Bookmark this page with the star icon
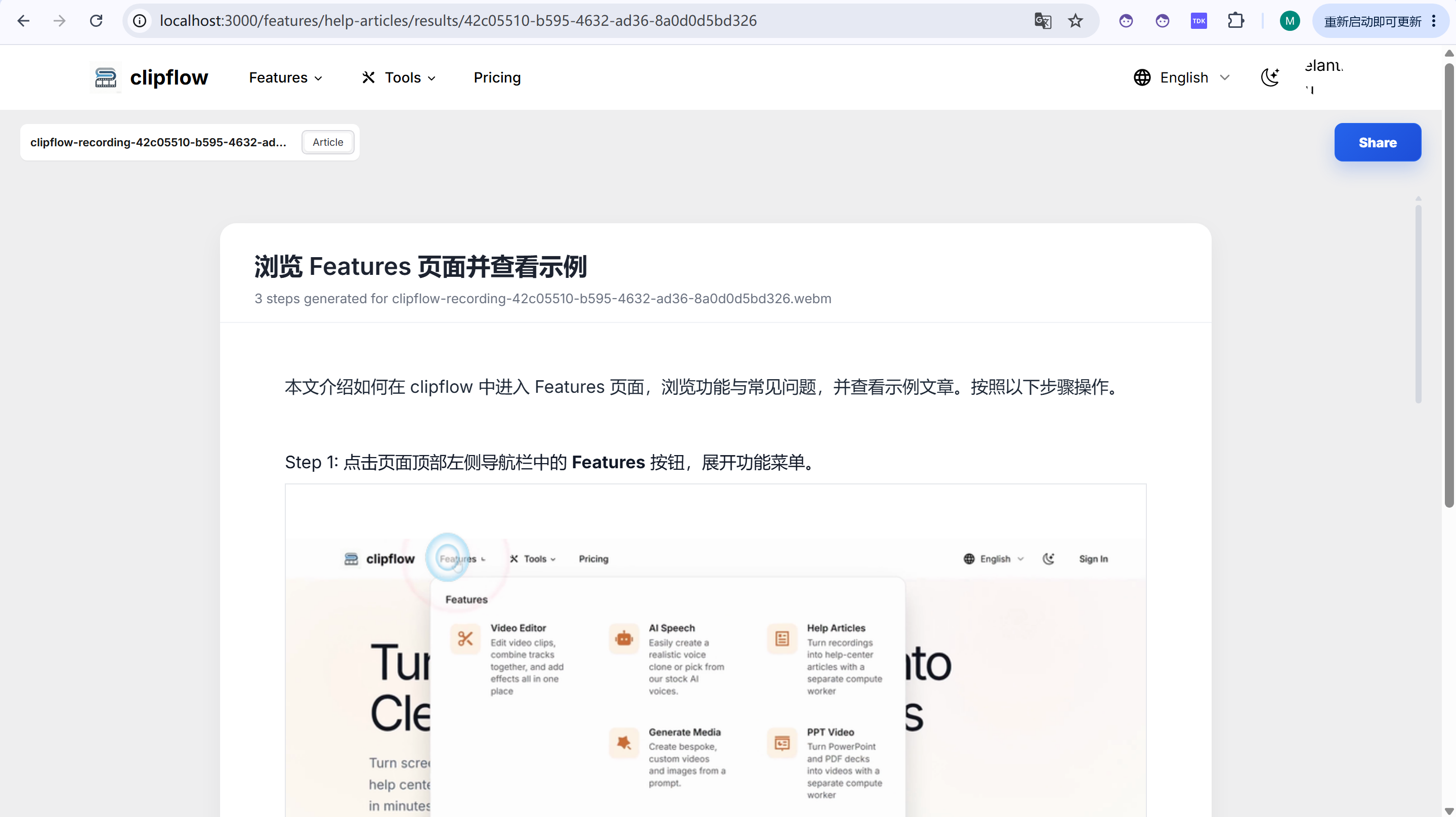The height and width of the screenshot is (817, 1456). (x=1075, y=21)
